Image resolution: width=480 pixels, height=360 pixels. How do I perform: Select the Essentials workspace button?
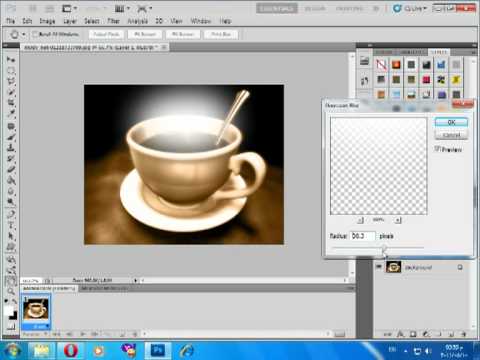277,8
